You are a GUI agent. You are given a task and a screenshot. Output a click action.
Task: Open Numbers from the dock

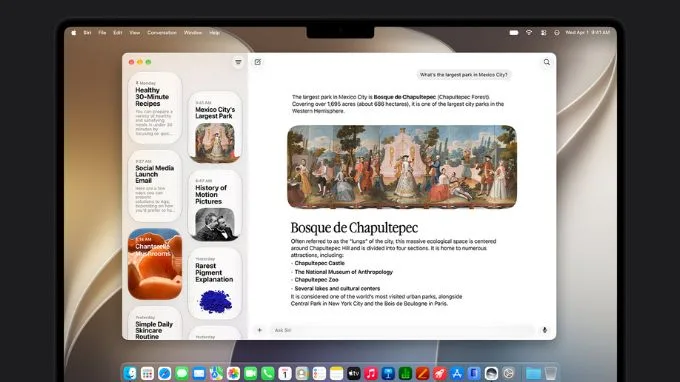[x=405, y=373]
